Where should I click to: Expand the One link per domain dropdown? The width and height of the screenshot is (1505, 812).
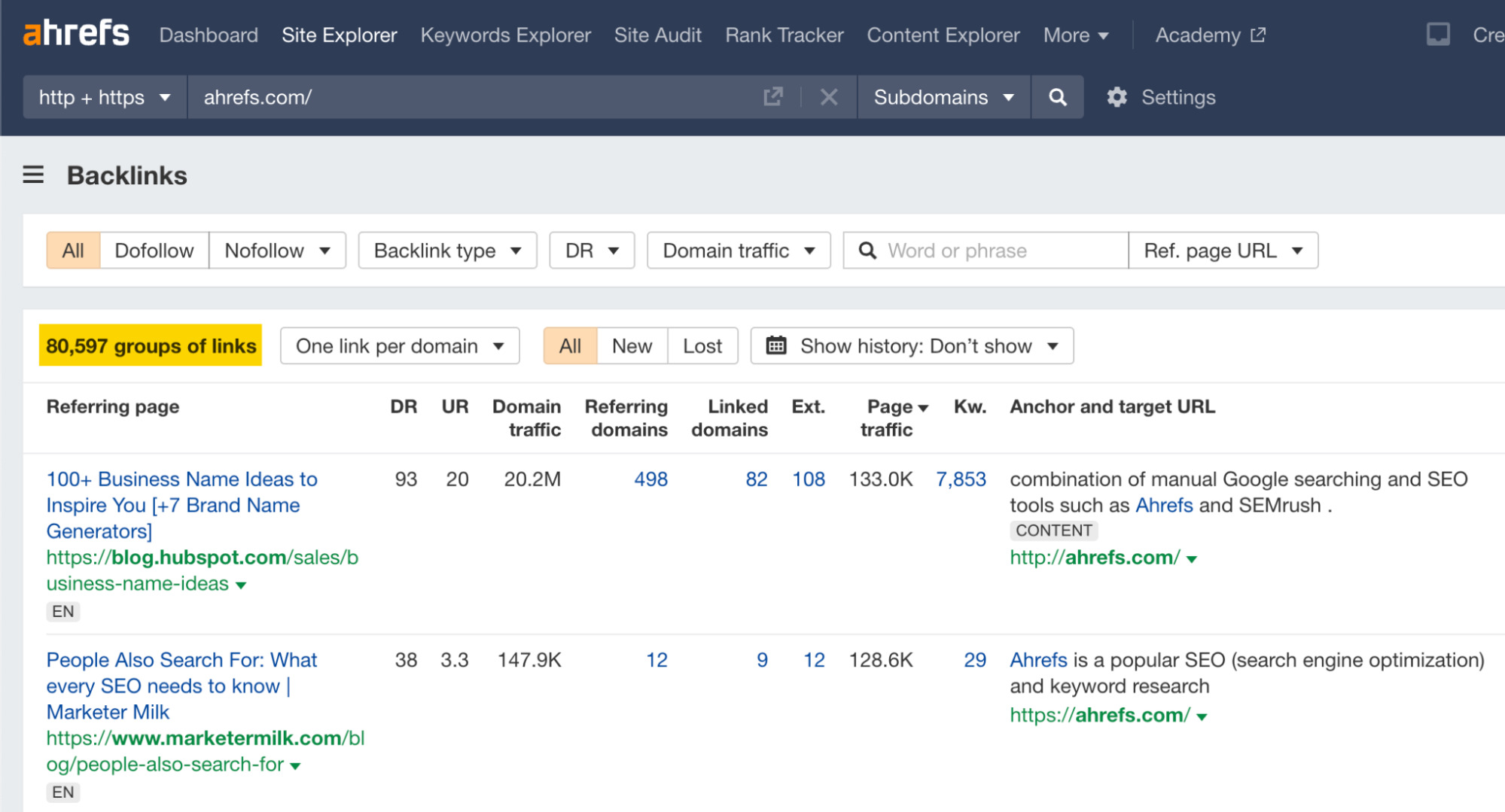click(x=398, y=346)
